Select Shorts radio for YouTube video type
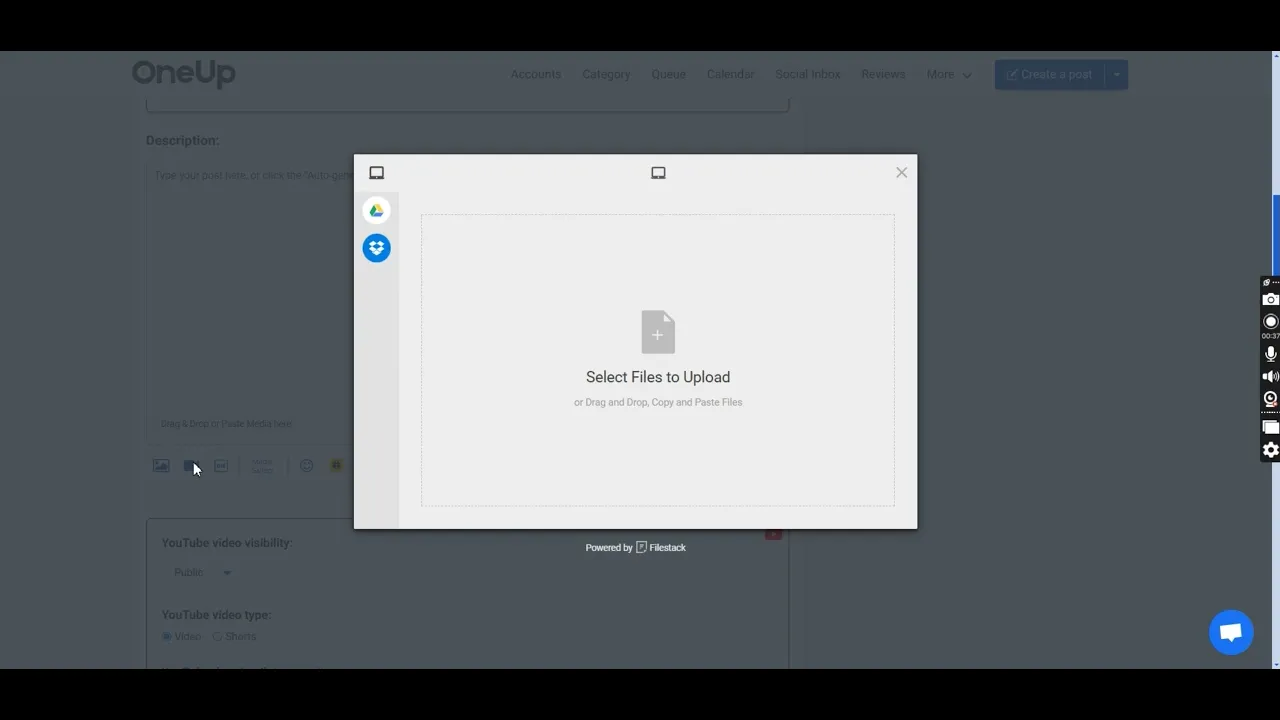 [x=217, y=636]
